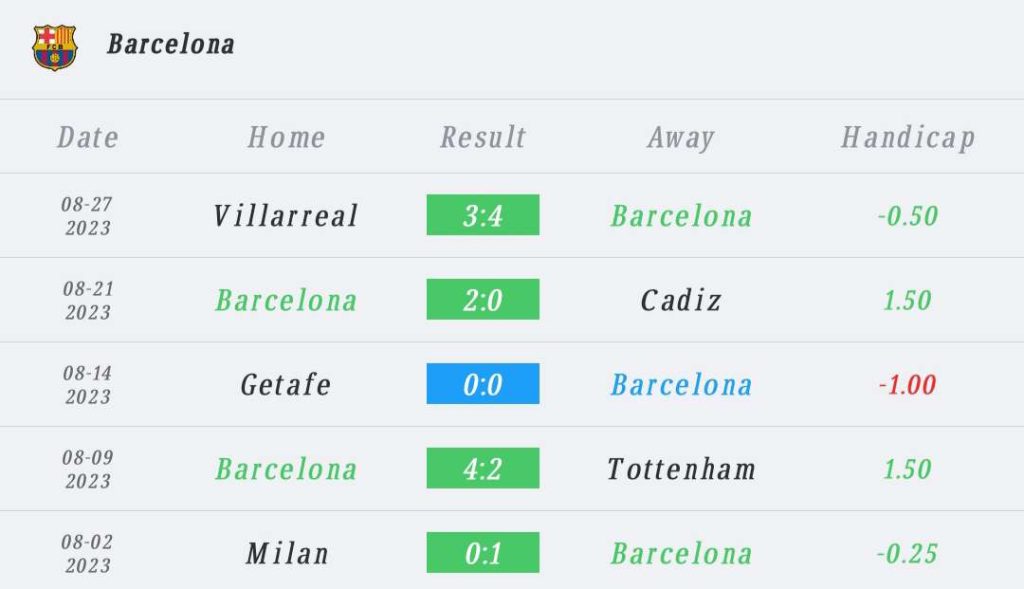Open the blue 0:0 Getafe result
This screenshot has height=589, width=1024.
(x=483, y=384)
